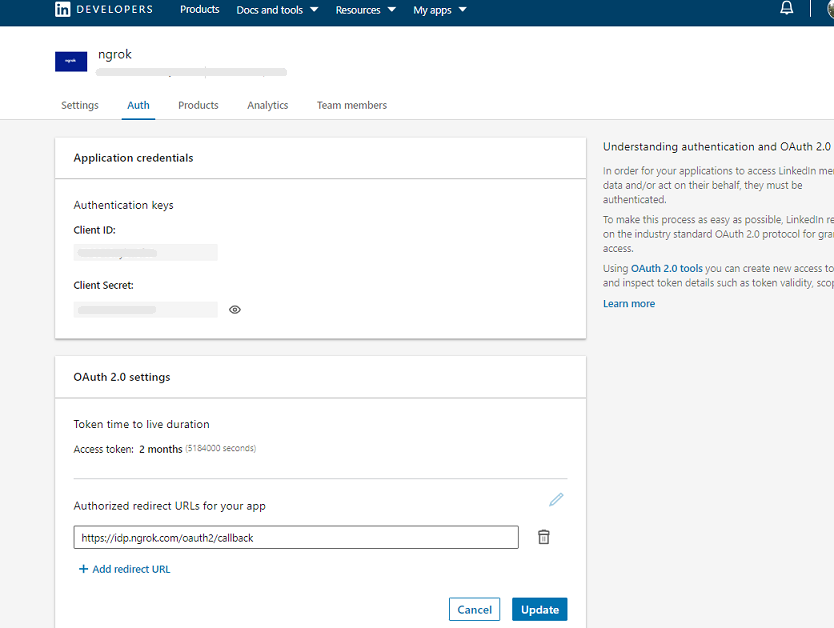Switch to the app Products tab

click(198, 105)
